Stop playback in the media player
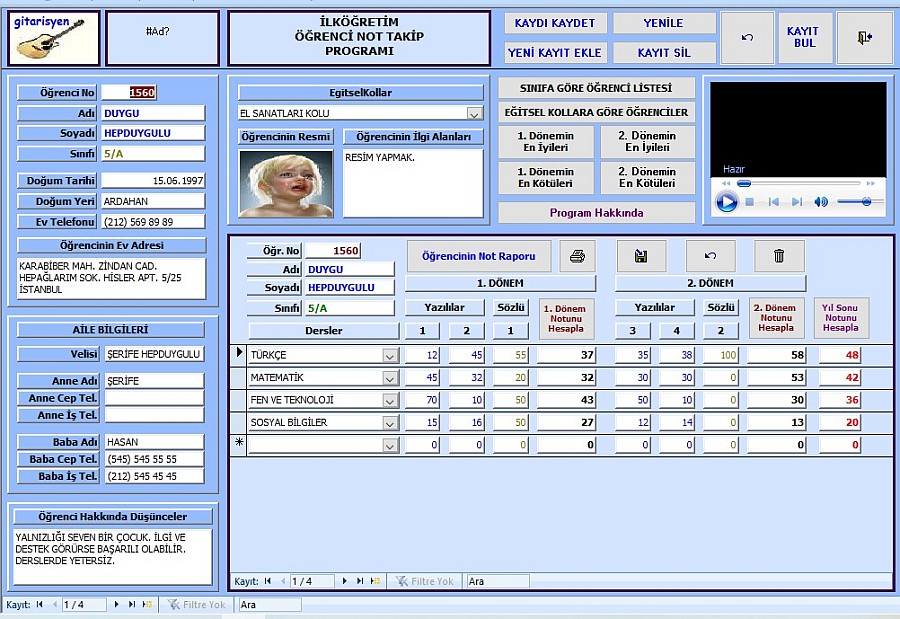Screen dimensions: 900x619 (750, 202)
